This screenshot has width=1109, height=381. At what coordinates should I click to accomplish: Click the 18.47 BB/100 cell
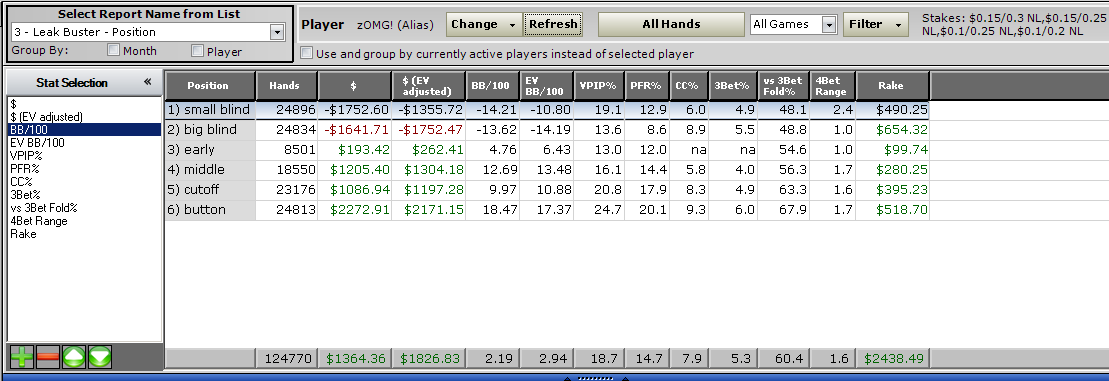point(492,209)
